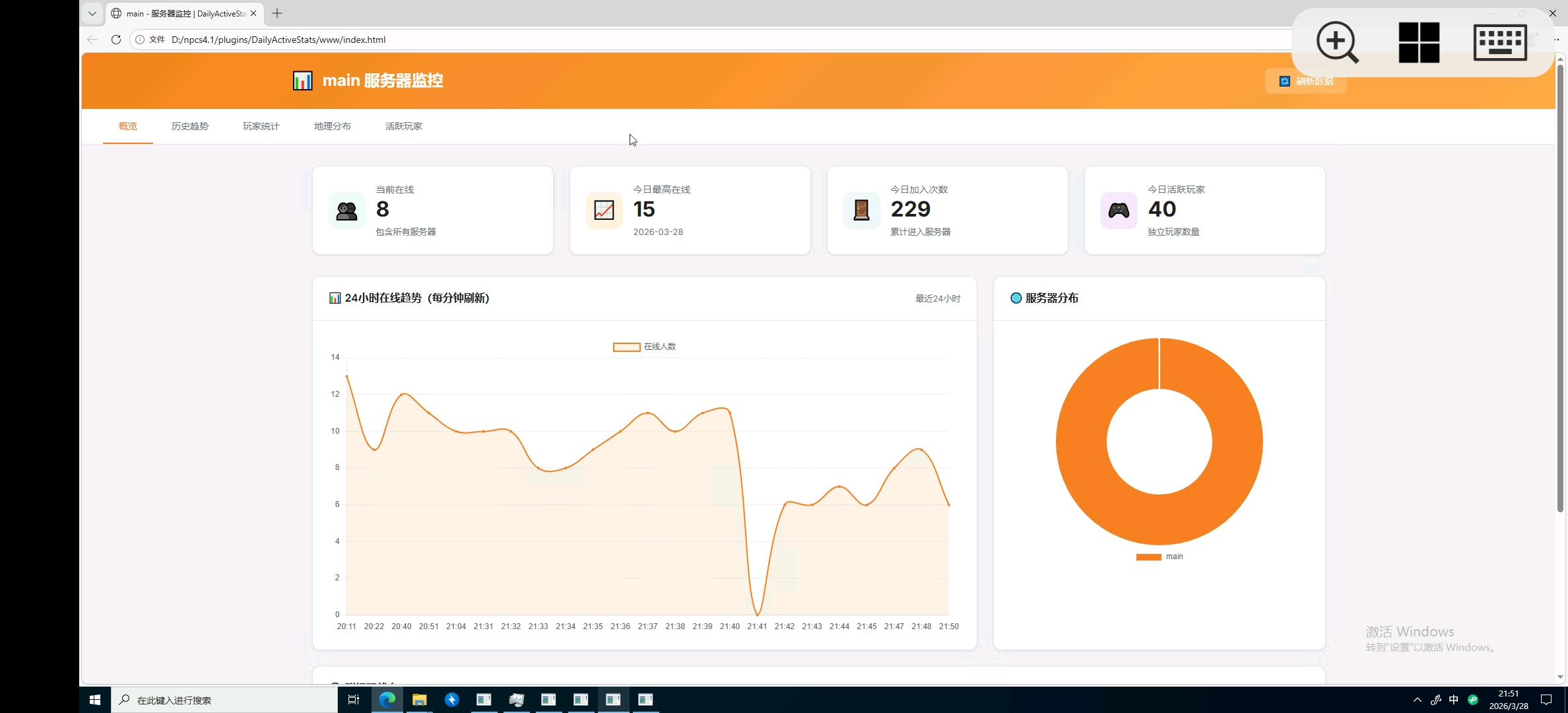Switch the 中 input method indicator
The height and width of the screenshot is (713, 1568).
(x=1454, y=700)
